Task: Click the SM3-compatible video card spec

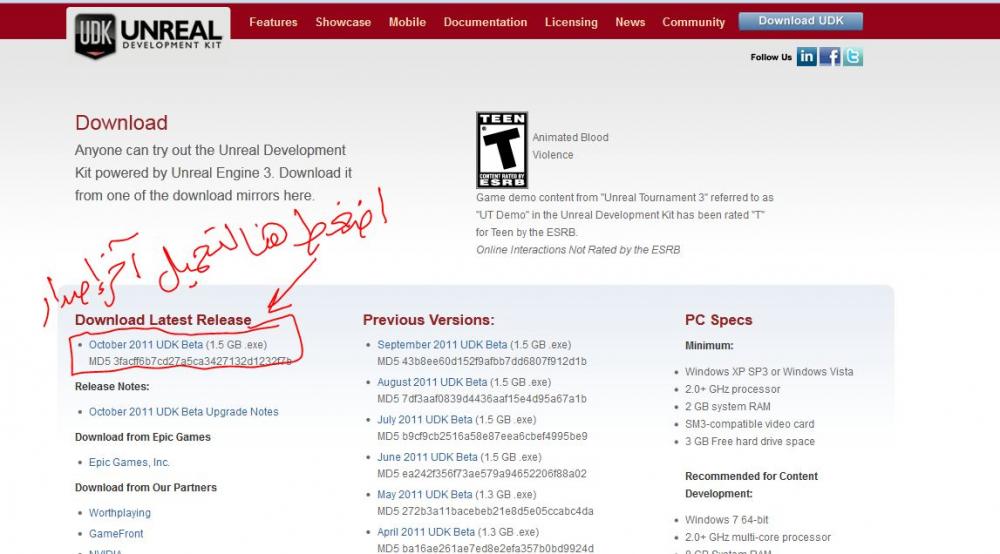Action: pos(749,424)
